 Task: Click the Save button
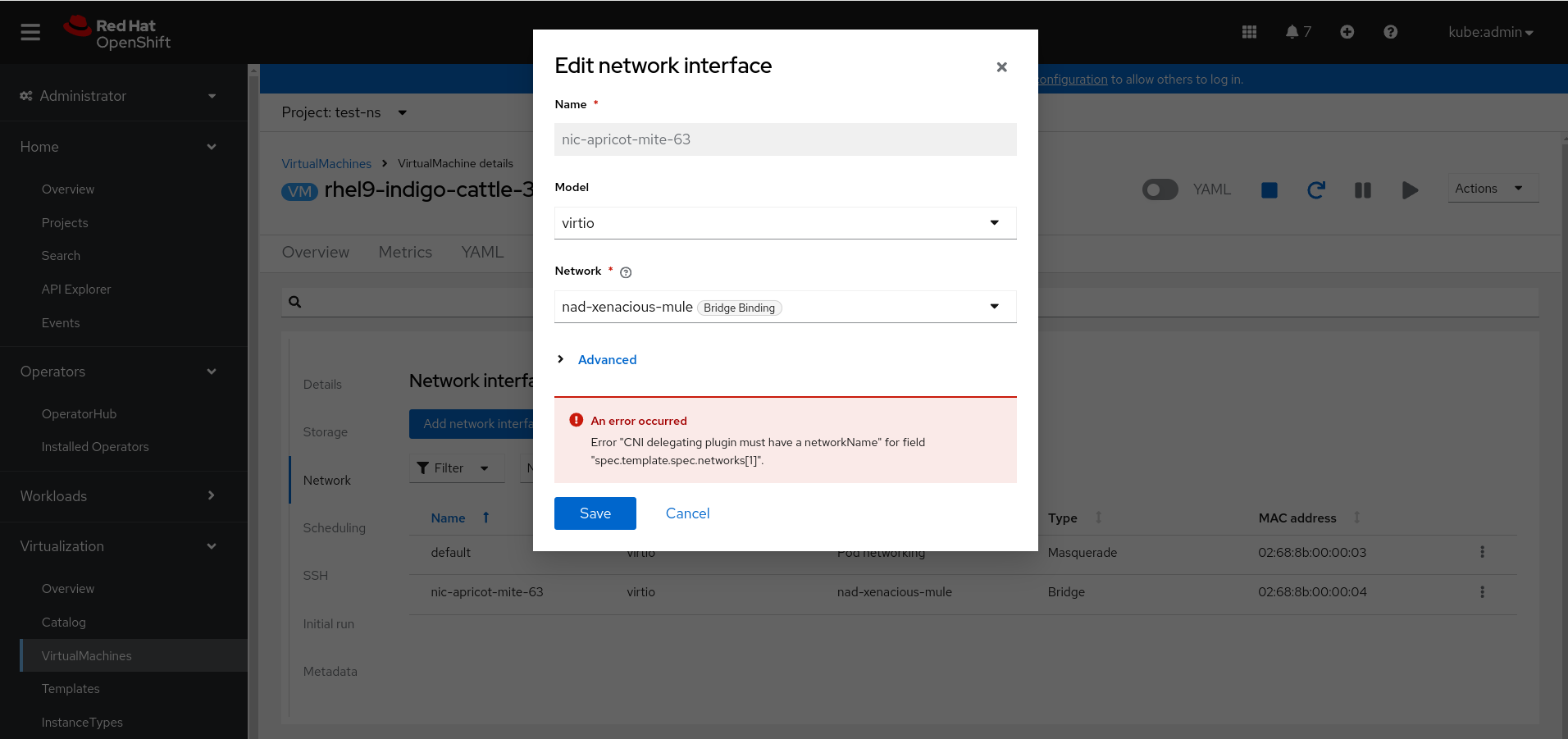(595, 513)
